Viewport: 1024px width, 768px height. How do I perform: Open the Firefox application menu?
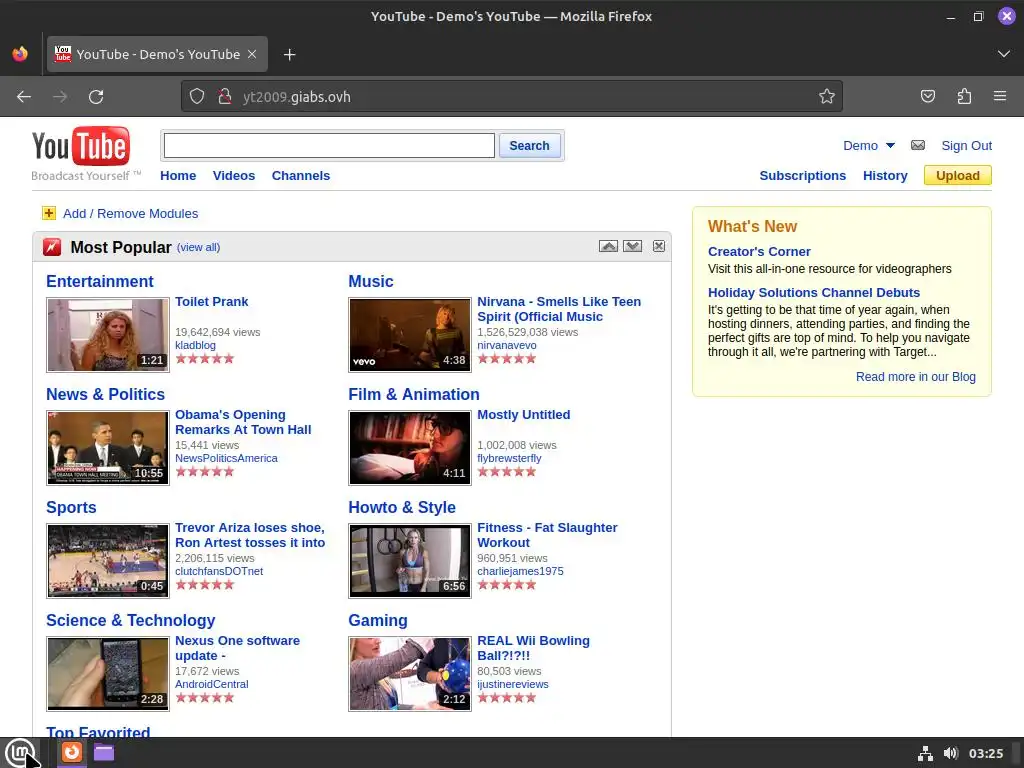click(x=1000, y=97)
